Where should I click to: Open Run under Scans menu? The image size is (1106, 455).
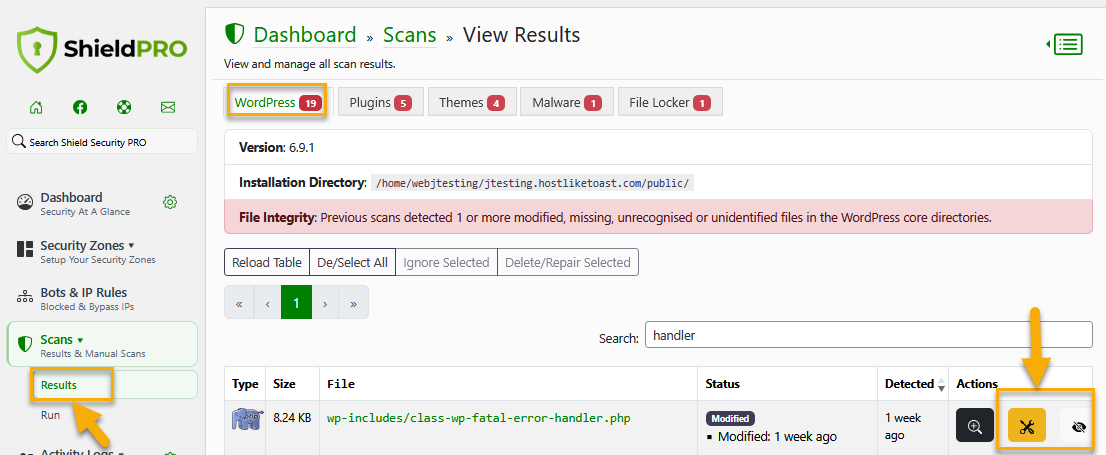(x=50, y=415)
